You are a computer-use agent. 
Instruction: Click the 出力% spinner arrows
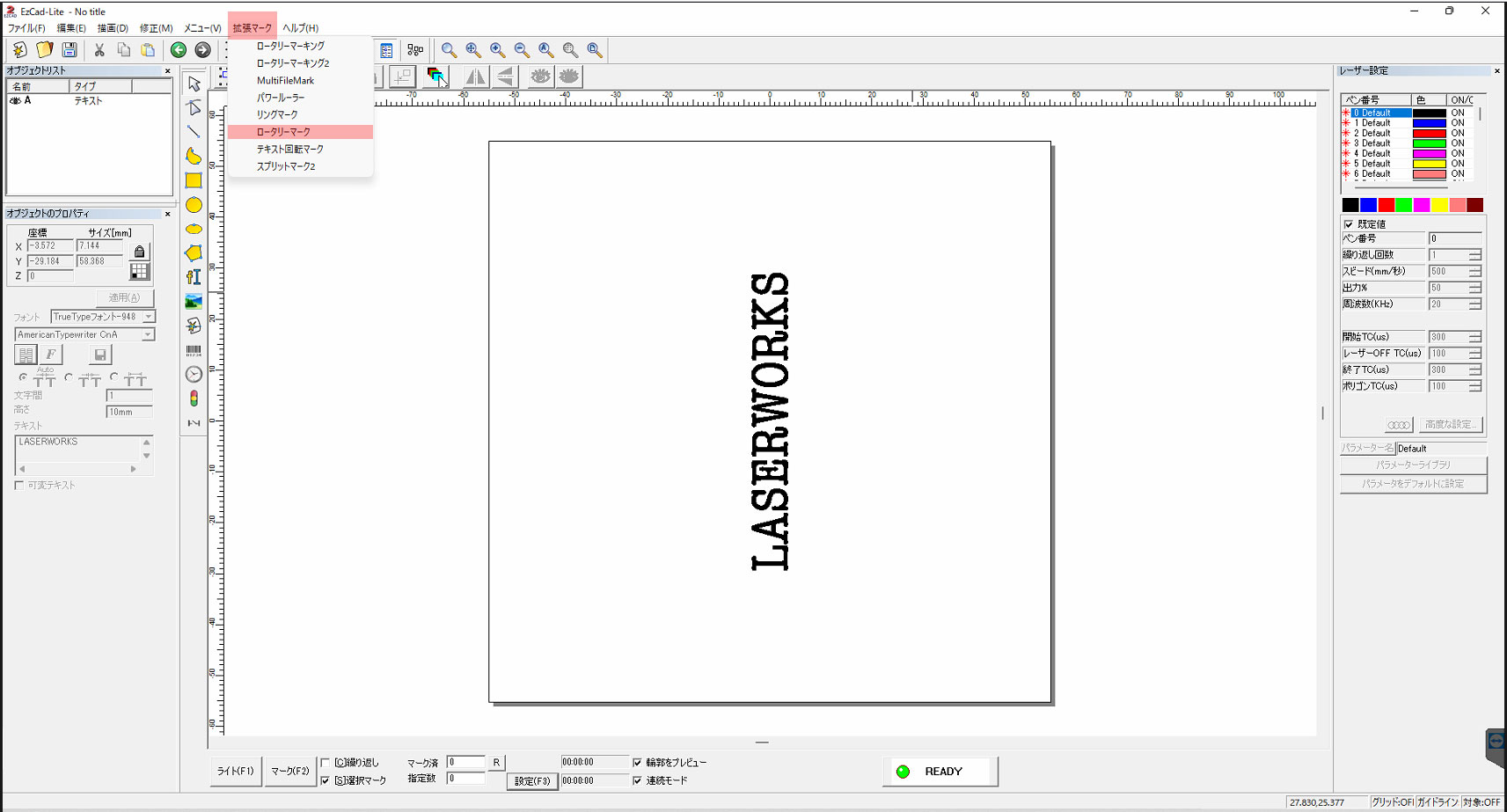tap(1475, 288)
